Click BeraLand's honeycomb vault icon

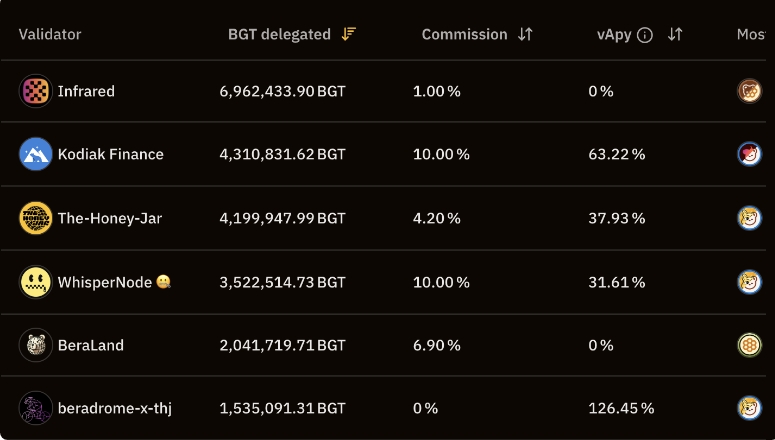coord(749,345)
